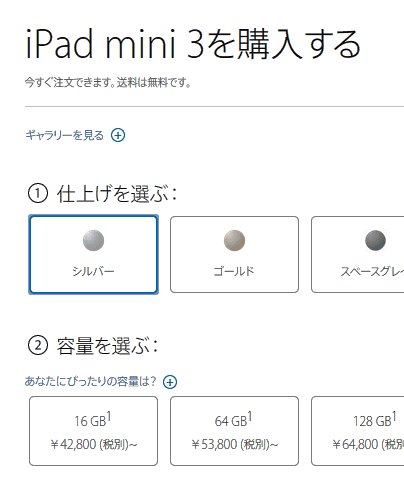
Task: Pick the スペースグレイ finish option
Action: 358,255
